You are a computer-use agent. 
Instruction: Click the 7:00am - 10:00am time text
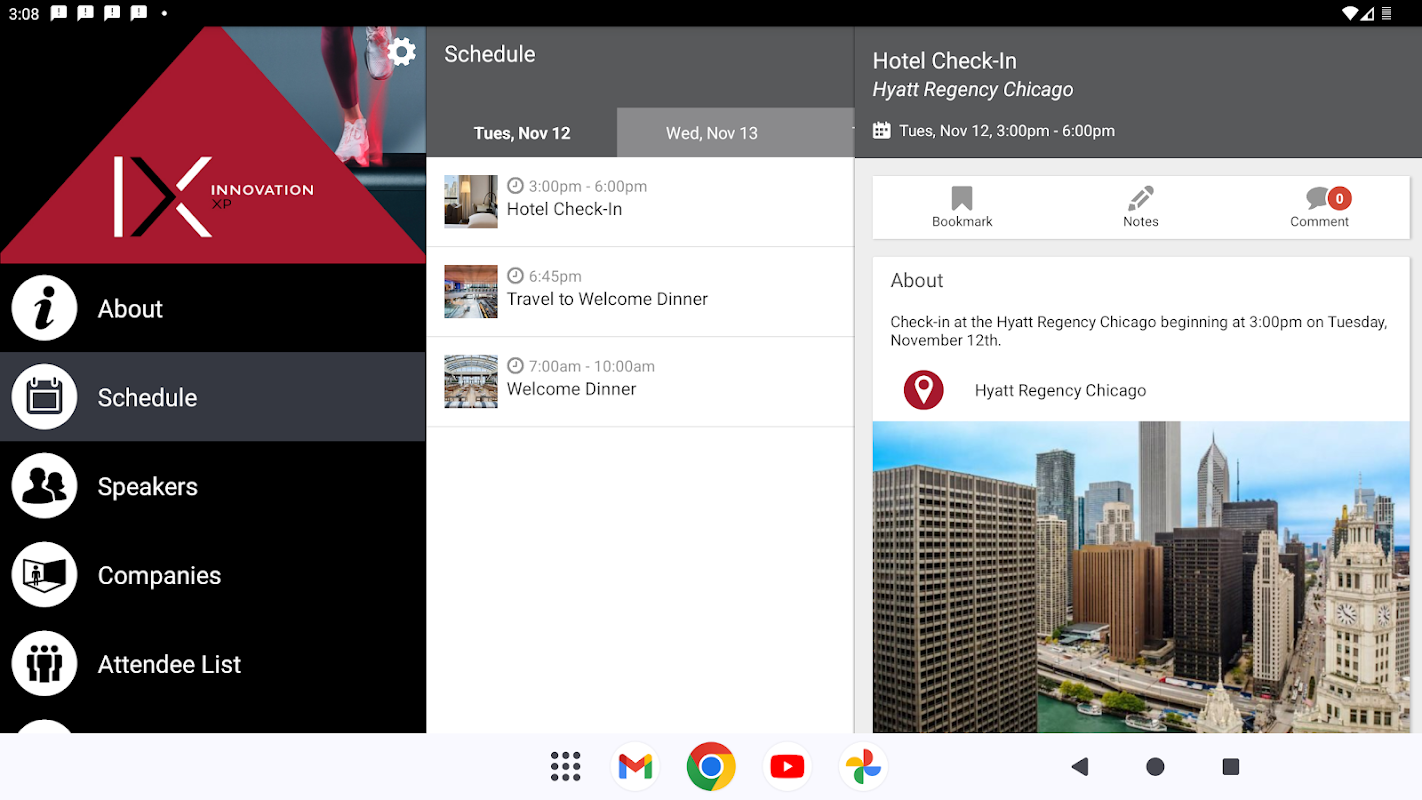tap(592, 366)
